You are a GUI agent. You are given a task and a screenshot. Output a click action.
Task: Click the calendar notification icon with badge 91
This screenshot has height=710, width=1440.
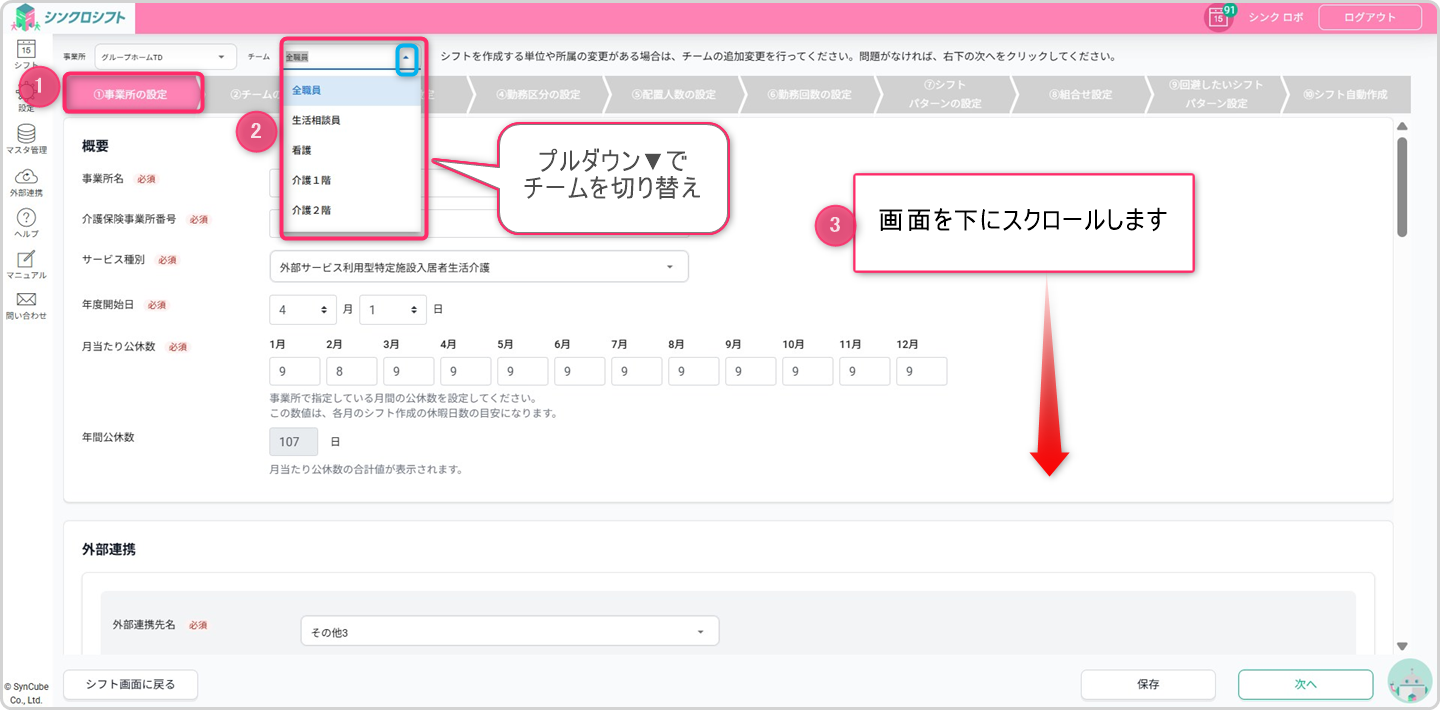click(1217, 18)
